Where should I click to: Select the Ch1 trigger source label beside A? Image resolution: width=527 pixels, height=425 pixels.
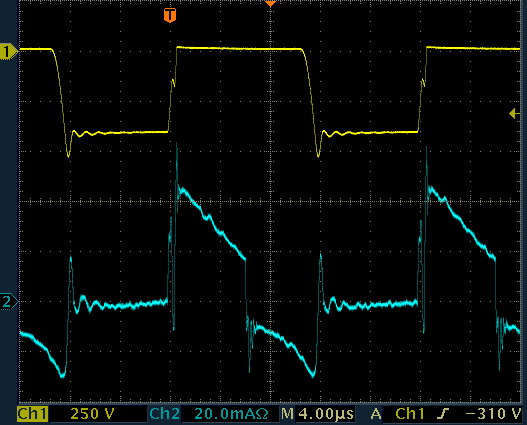coord(410,414)
